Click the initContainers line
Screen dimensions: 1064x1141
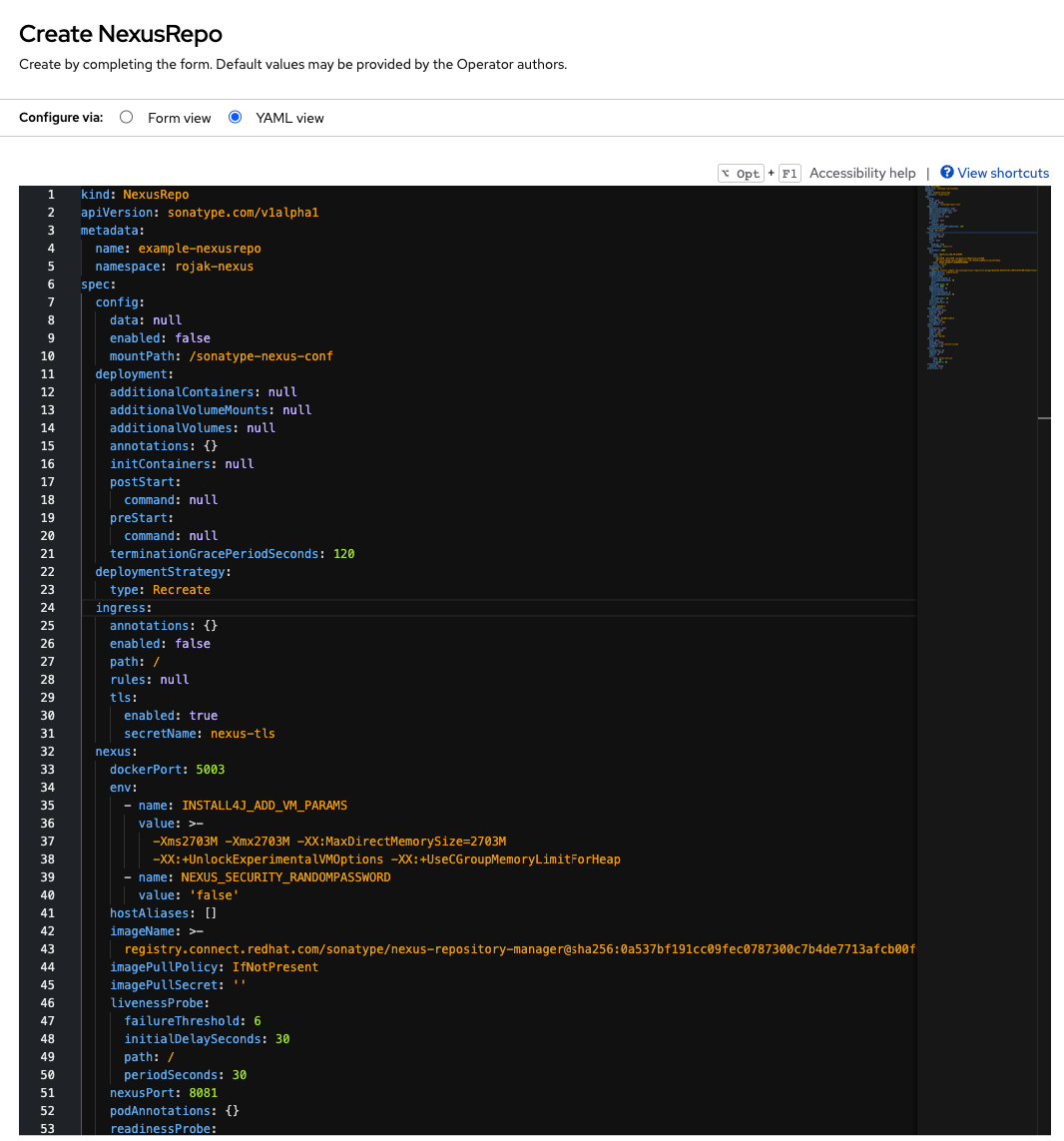182,463
